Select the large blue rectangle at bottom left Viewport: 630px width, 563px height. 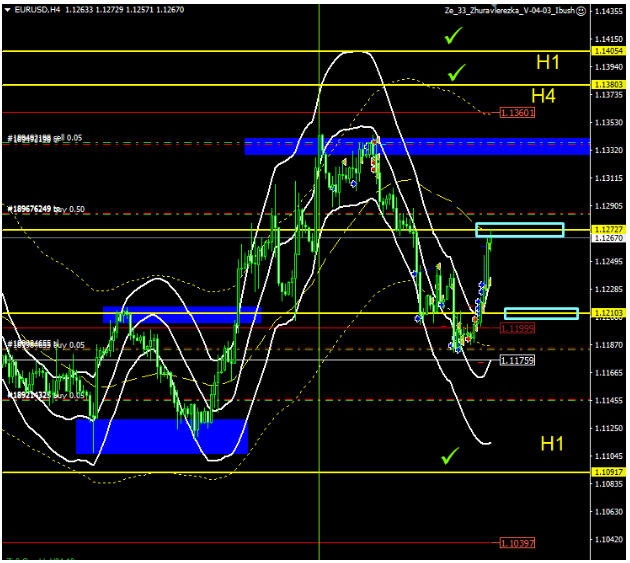(x=161, y=436)
